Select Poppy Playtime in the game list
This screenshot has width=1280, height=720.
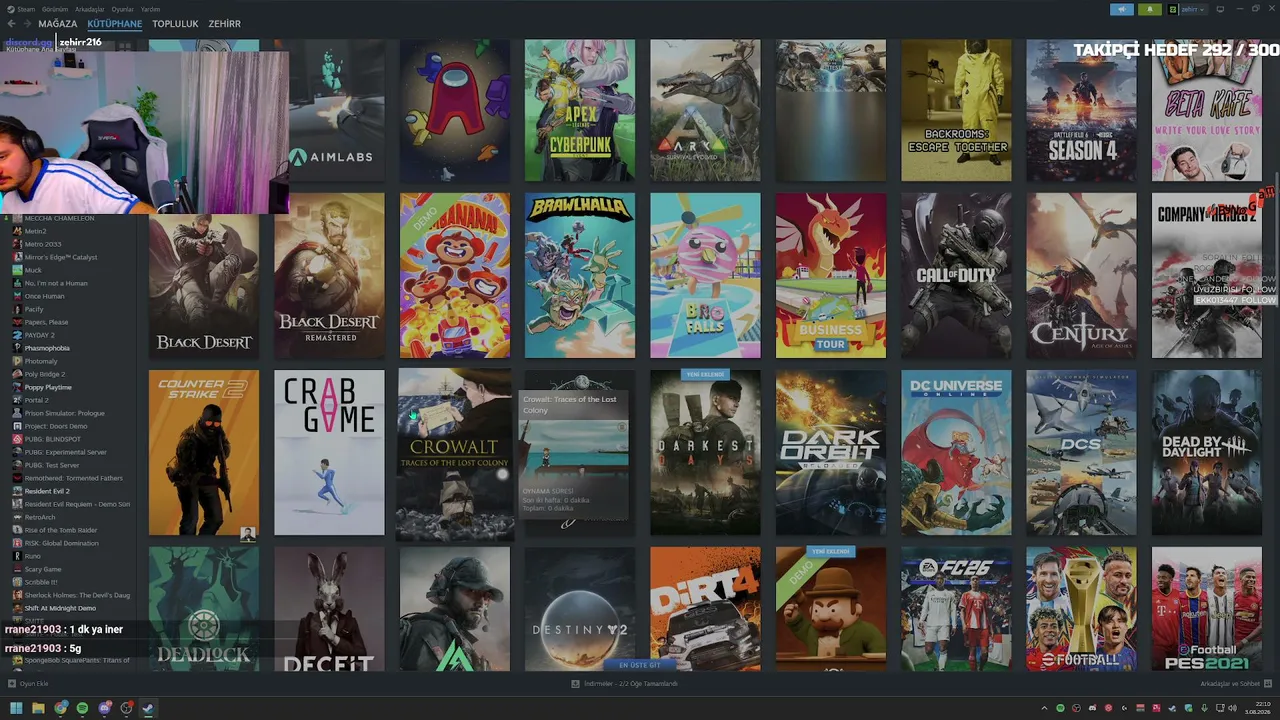[48, 387]
